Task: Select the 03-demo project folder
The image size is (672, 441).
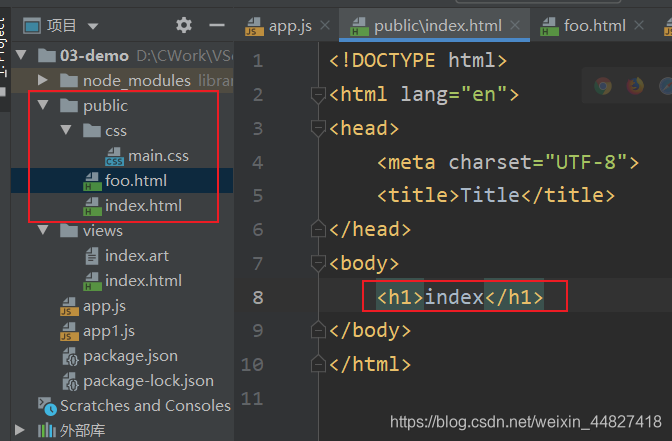Action: (94, 56)
